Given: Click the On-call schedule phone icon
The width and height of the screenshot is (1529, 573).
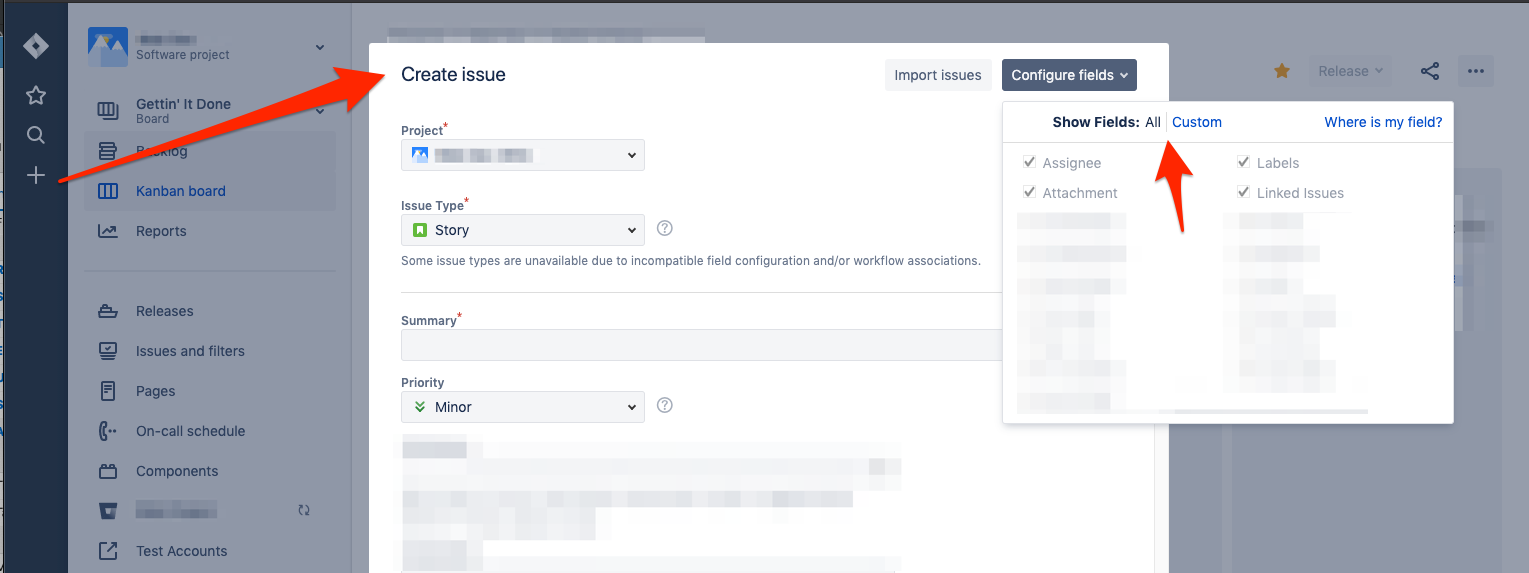Looking at the screenshot, I should 108,431.
